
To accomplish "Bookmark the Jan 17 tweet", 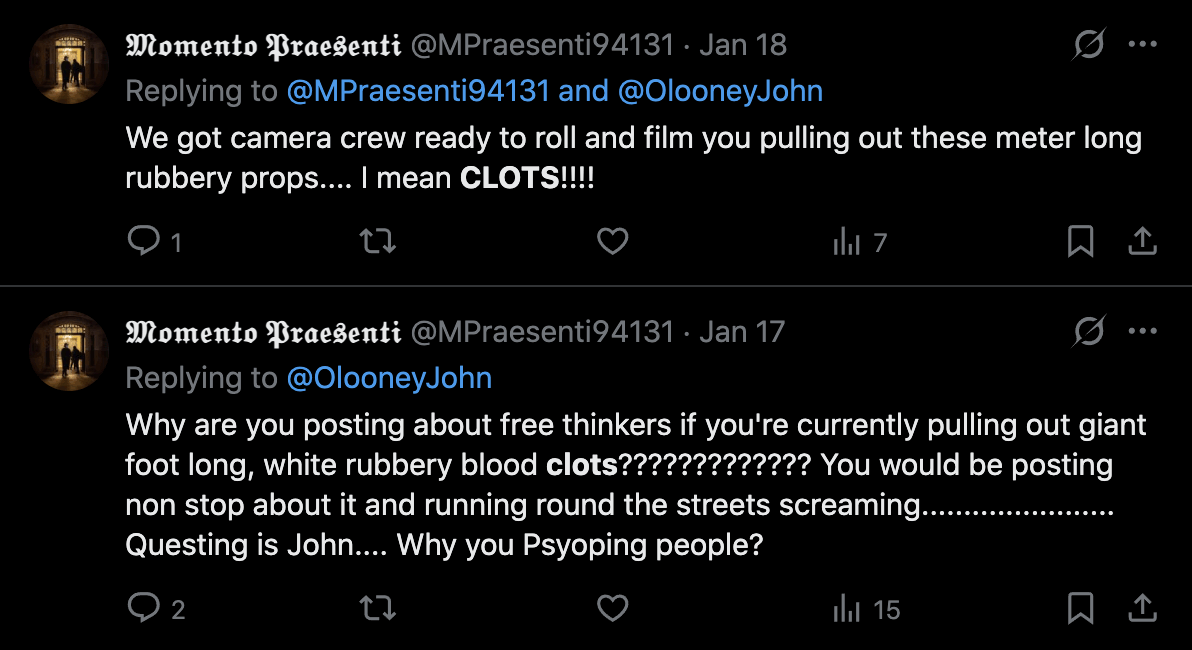I will [1081, 608].
